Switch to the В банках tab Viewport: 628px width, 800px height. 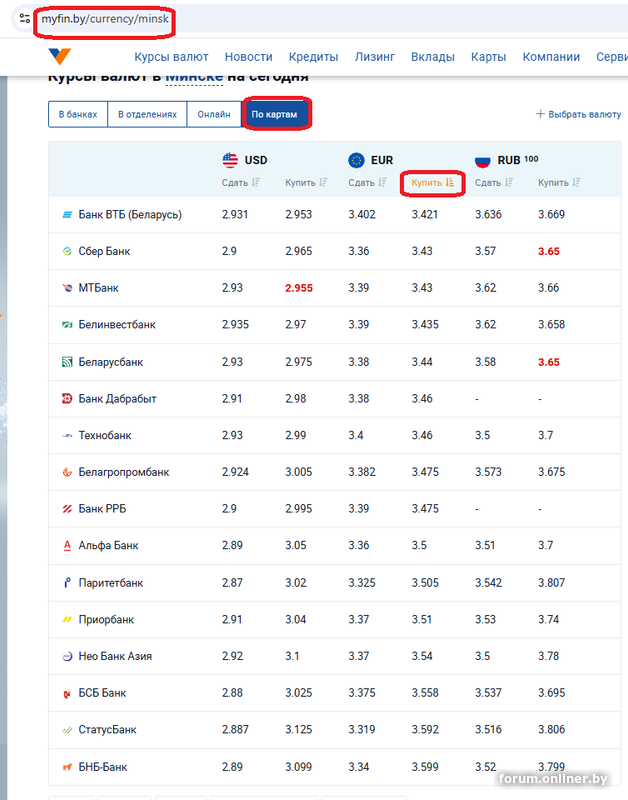78,114
